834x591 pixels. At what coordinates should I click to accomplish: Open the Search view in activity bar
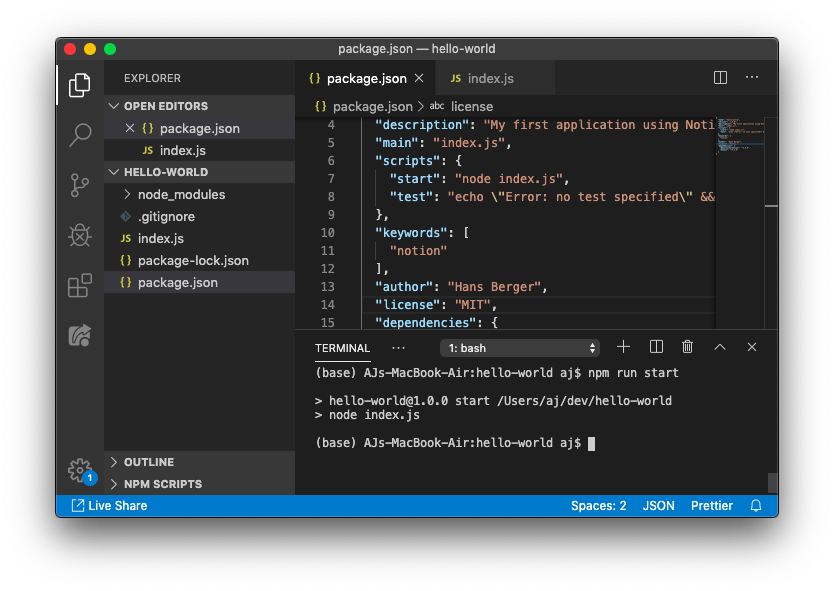(x=80, y=136)
